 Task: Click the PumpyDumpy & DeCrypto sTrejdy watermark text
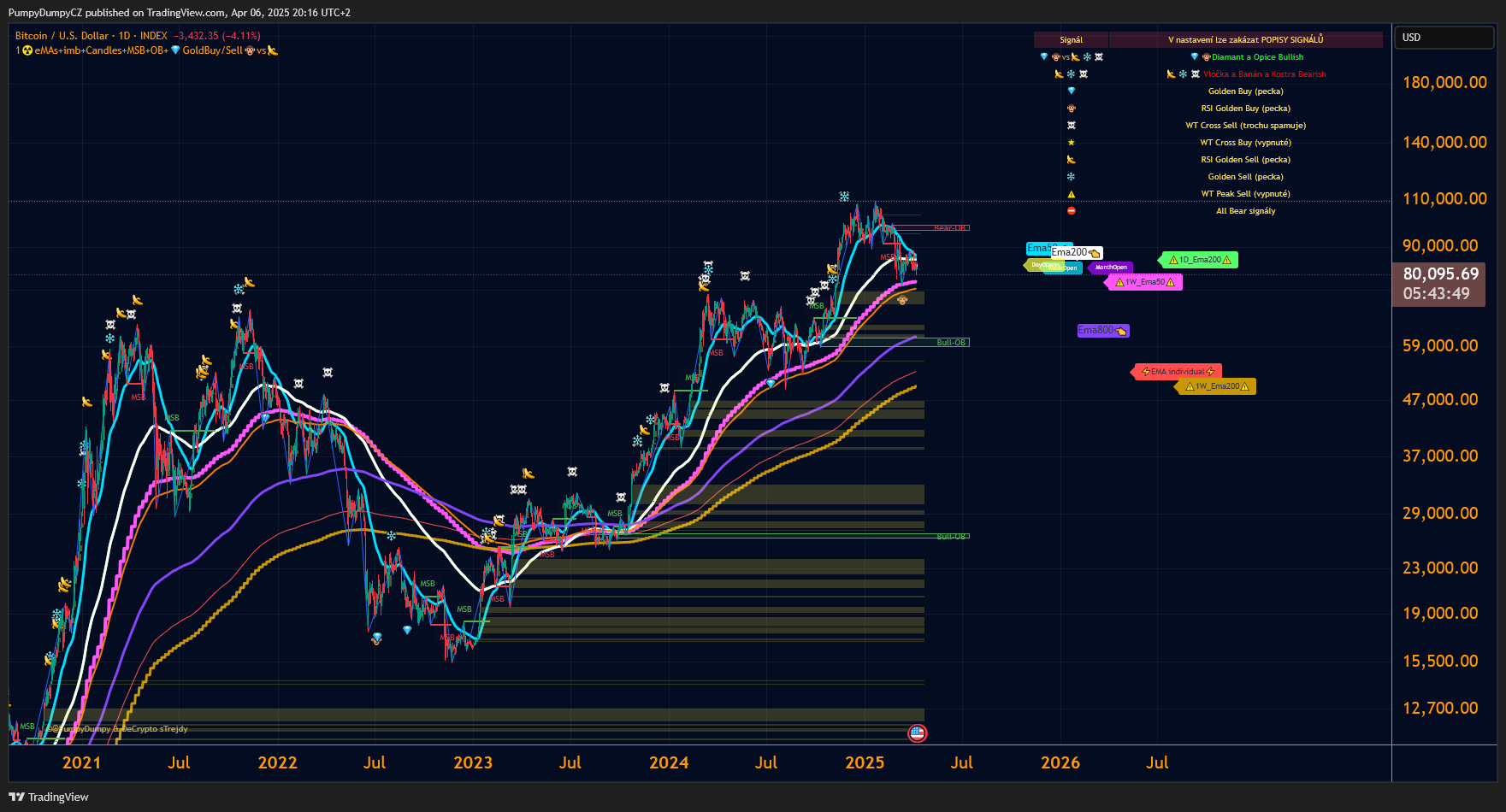pyautogui.click(x=117, y=729)
